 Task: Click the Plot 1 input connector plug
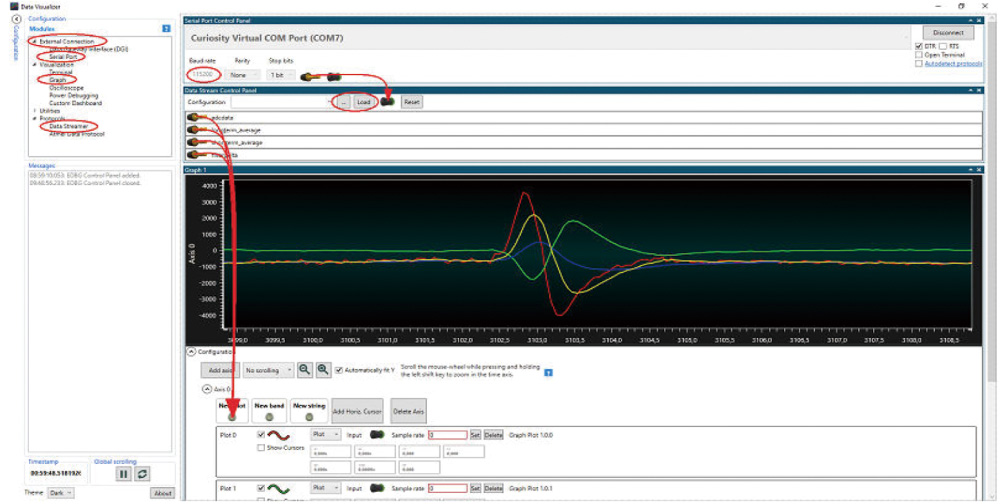pos(379,488)
